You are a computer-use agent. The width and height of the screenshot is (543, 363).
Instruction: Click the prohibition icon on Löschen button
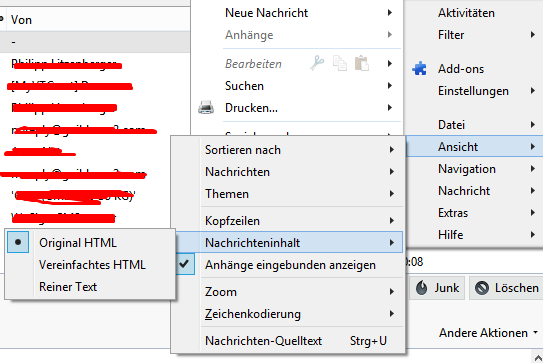(x=482, y=288)
